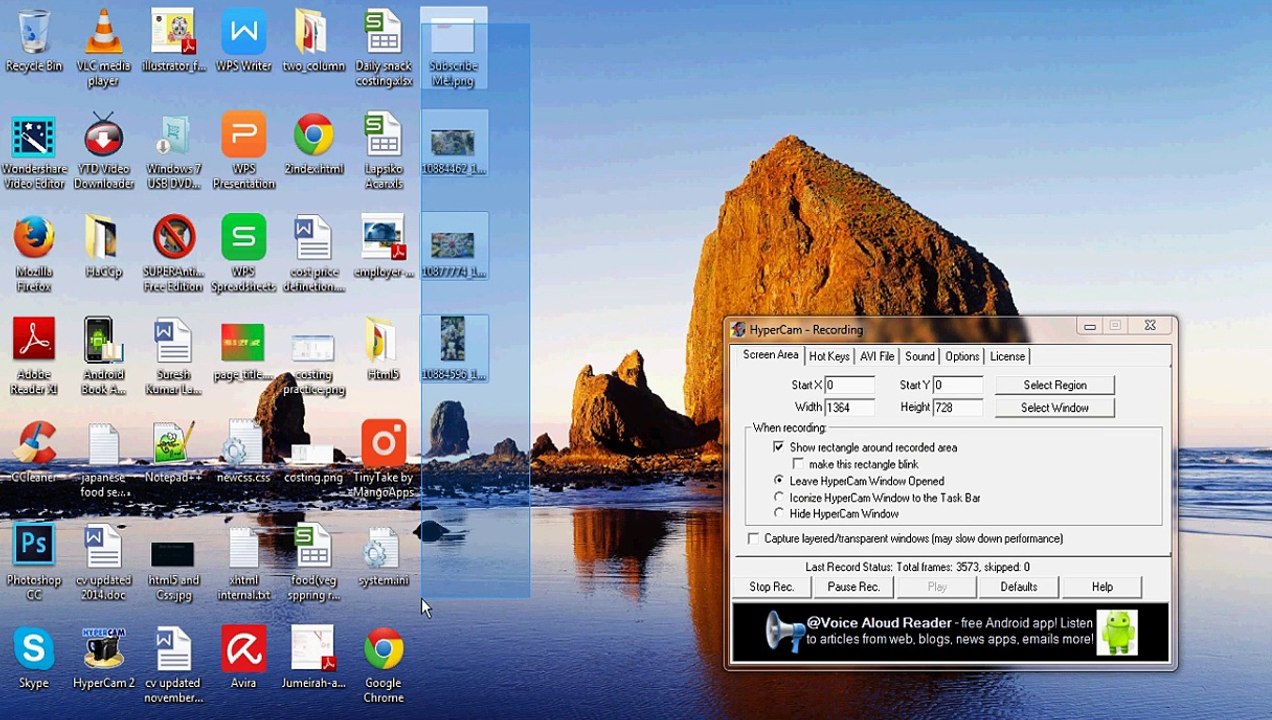Viewport: 1272px width, 720px height.
Task: Select HyperCam 2 desktop shortcut
Action: pyautogui.click(x=103, y=658)
